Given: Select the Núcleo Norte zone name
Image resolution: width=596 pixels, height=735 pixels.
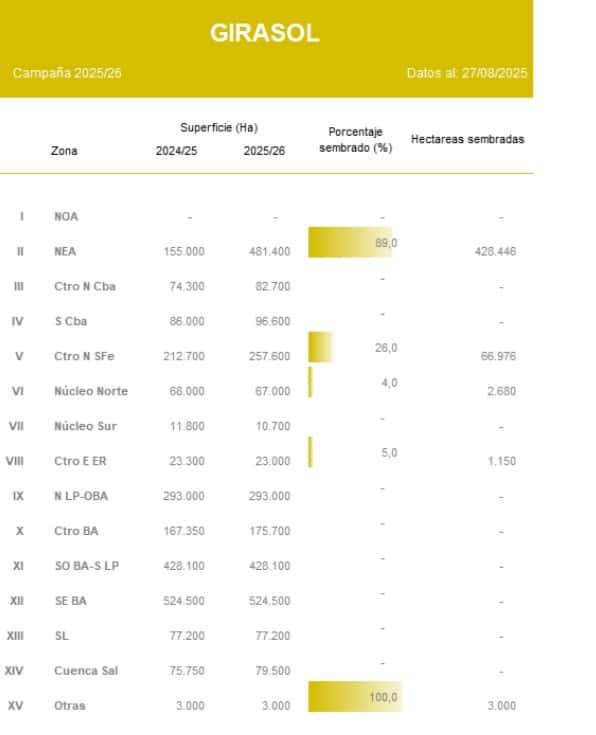Looking at the screenshot, I should click(x=91, y=391).
